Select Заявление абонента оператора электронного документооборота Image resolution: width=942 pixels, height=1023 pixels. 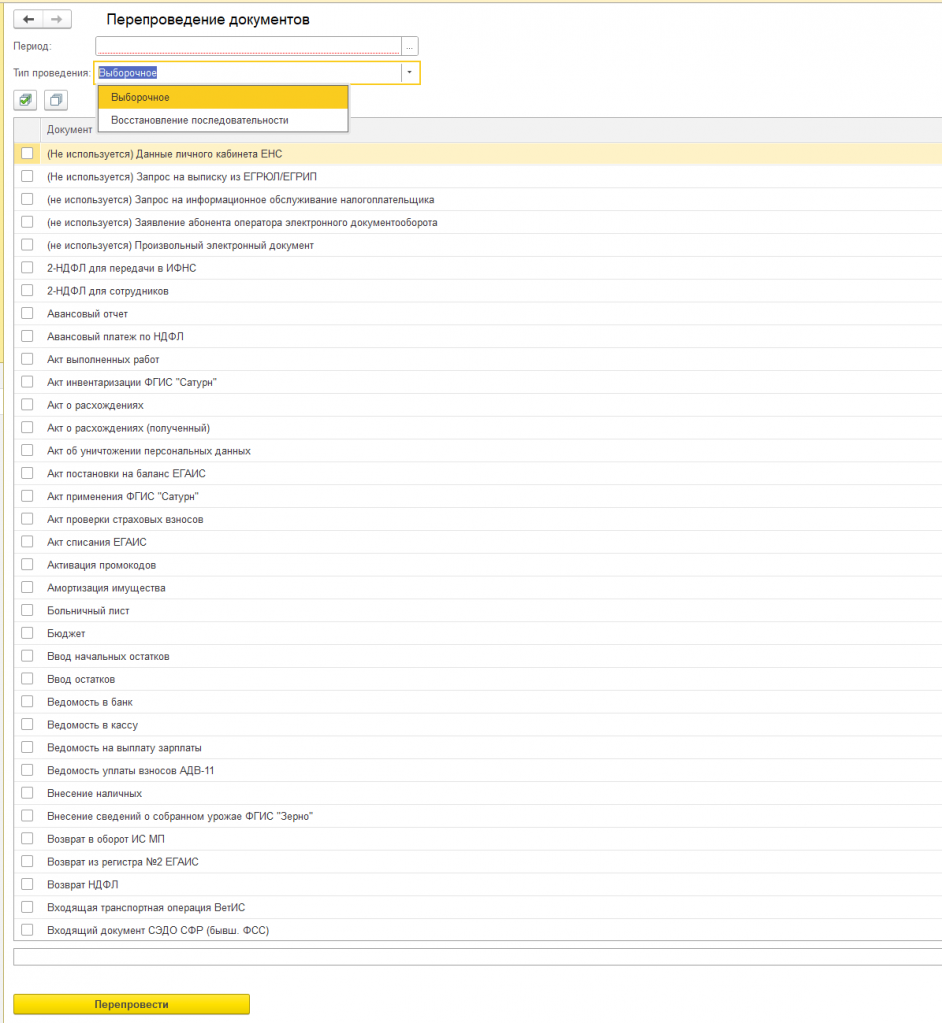[x=478, y=222]
